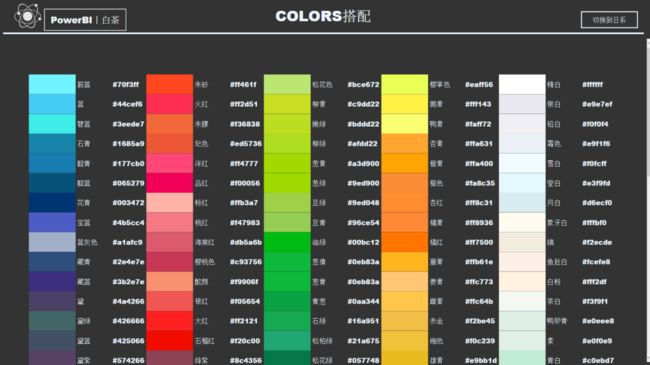The image size is (650, 365).
Task: Select the hex value #bddd22
Action: point(363,124)
